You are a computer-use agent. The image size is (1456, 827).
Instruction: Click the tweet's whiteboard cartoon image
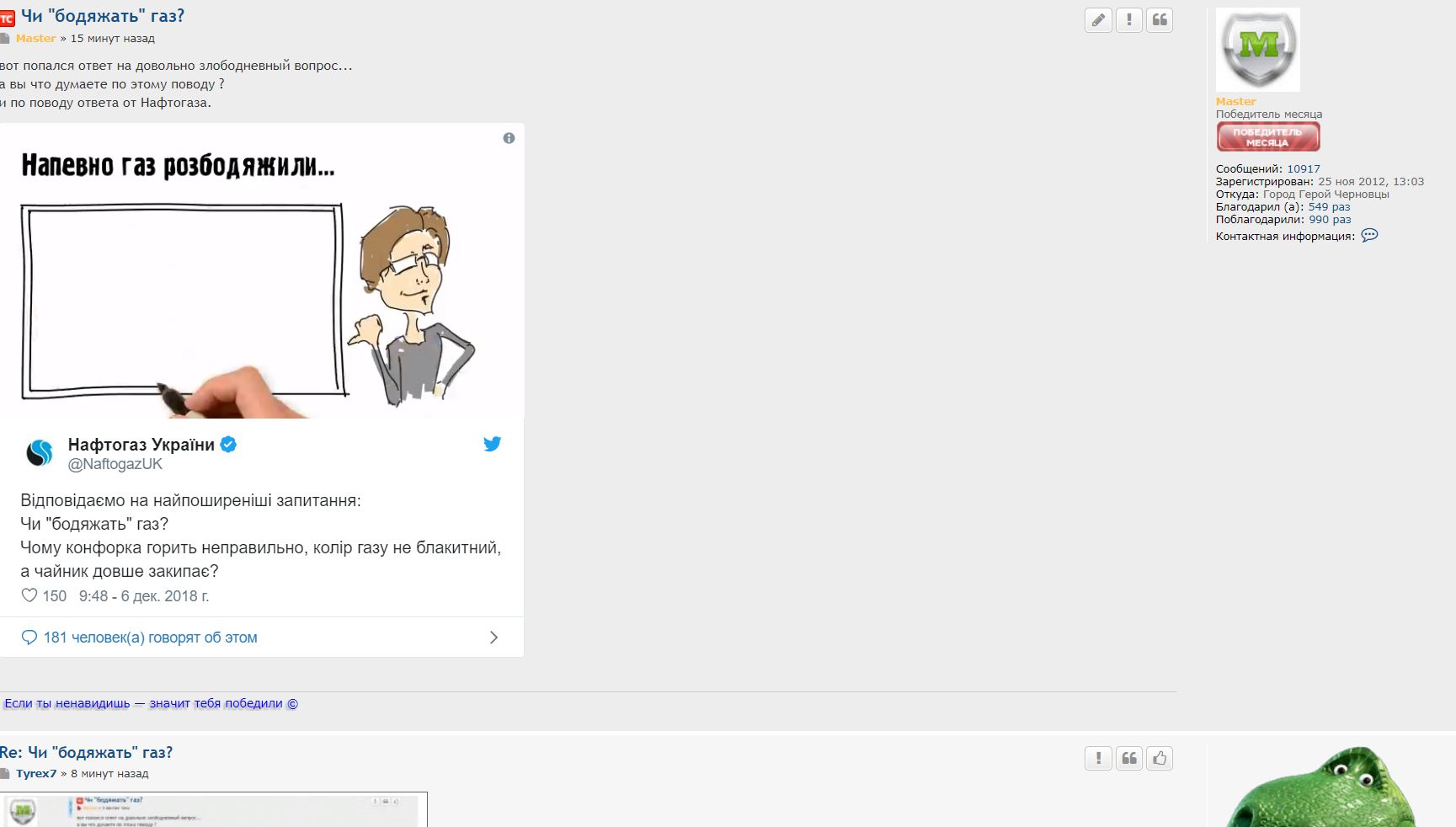pyautogui.click(x=261, y=278)
